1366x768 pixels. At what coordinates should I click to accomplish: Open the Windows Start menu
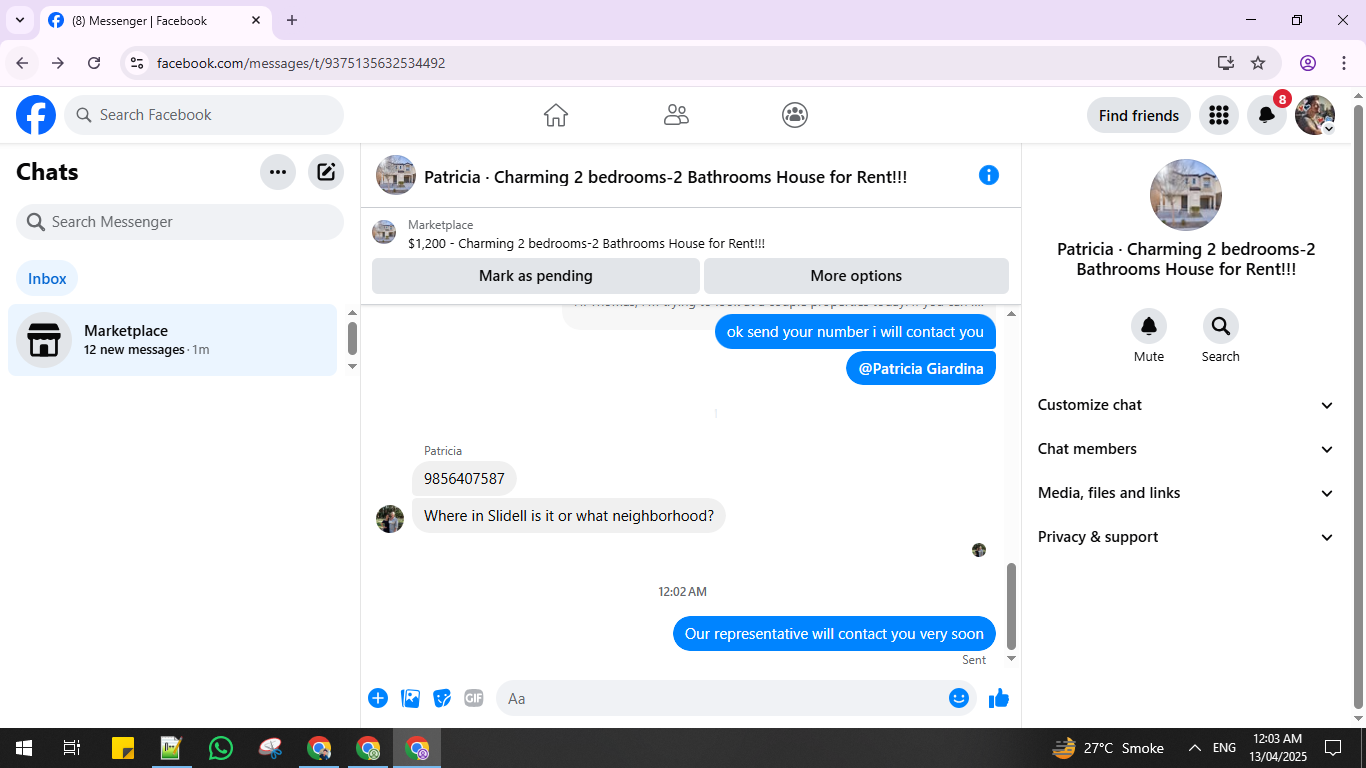point(24,748)
